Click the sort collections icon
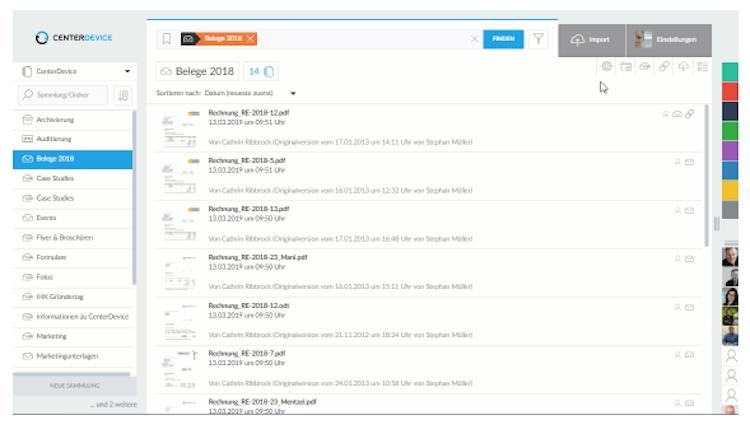 click(x=123, y=95)
